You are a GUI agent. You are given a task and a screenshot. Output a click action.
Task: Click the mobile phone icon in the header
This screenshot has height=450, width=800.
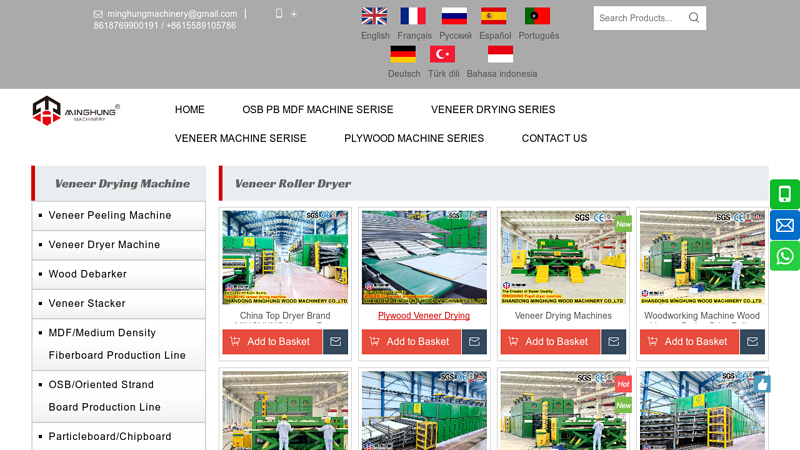(x=279, y=14)
